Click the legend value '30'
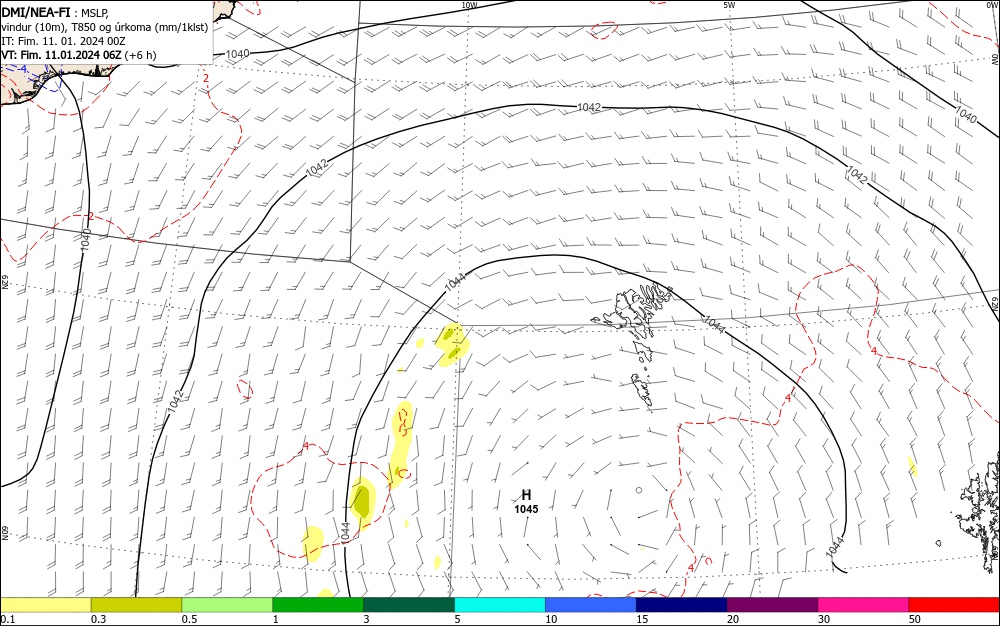Viewport: 1000px width, 626px height. pyautogui.click(x=824, y=619)
